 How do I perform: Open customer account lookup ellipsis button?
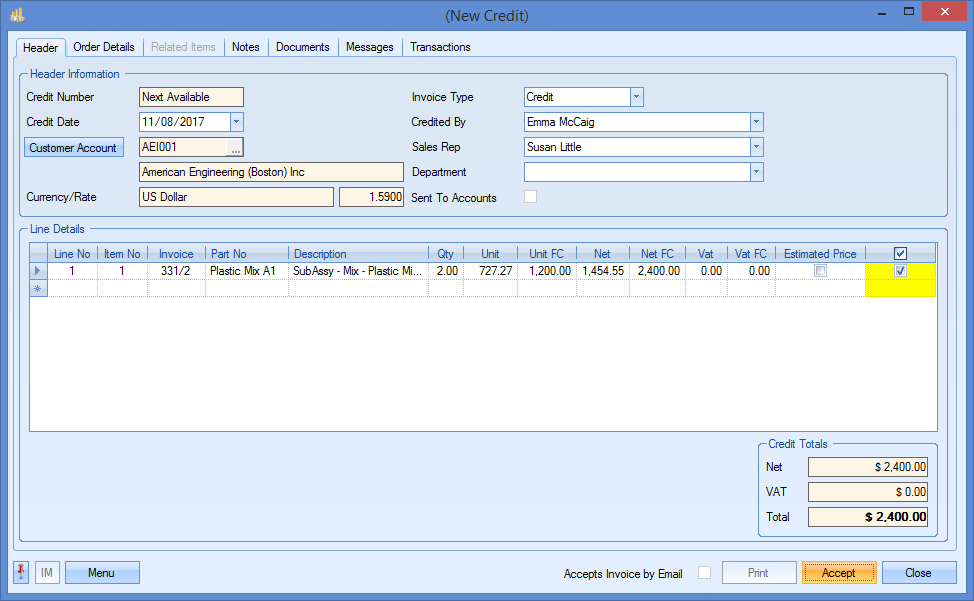coord(235,148)
